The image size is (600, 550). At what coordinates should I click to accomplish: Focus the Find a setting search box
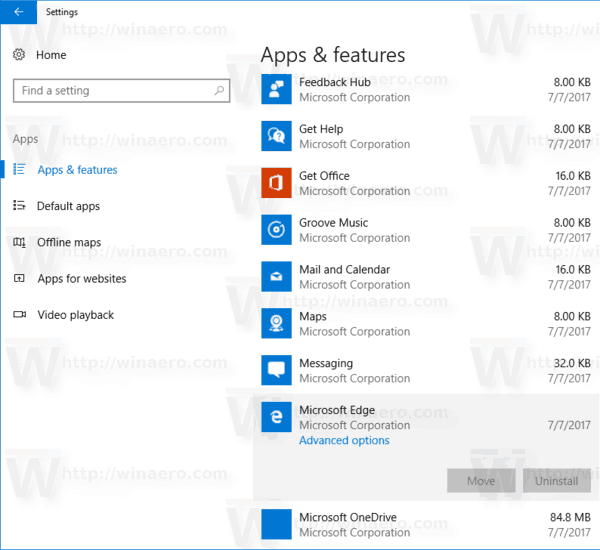(x=122, y=91)
